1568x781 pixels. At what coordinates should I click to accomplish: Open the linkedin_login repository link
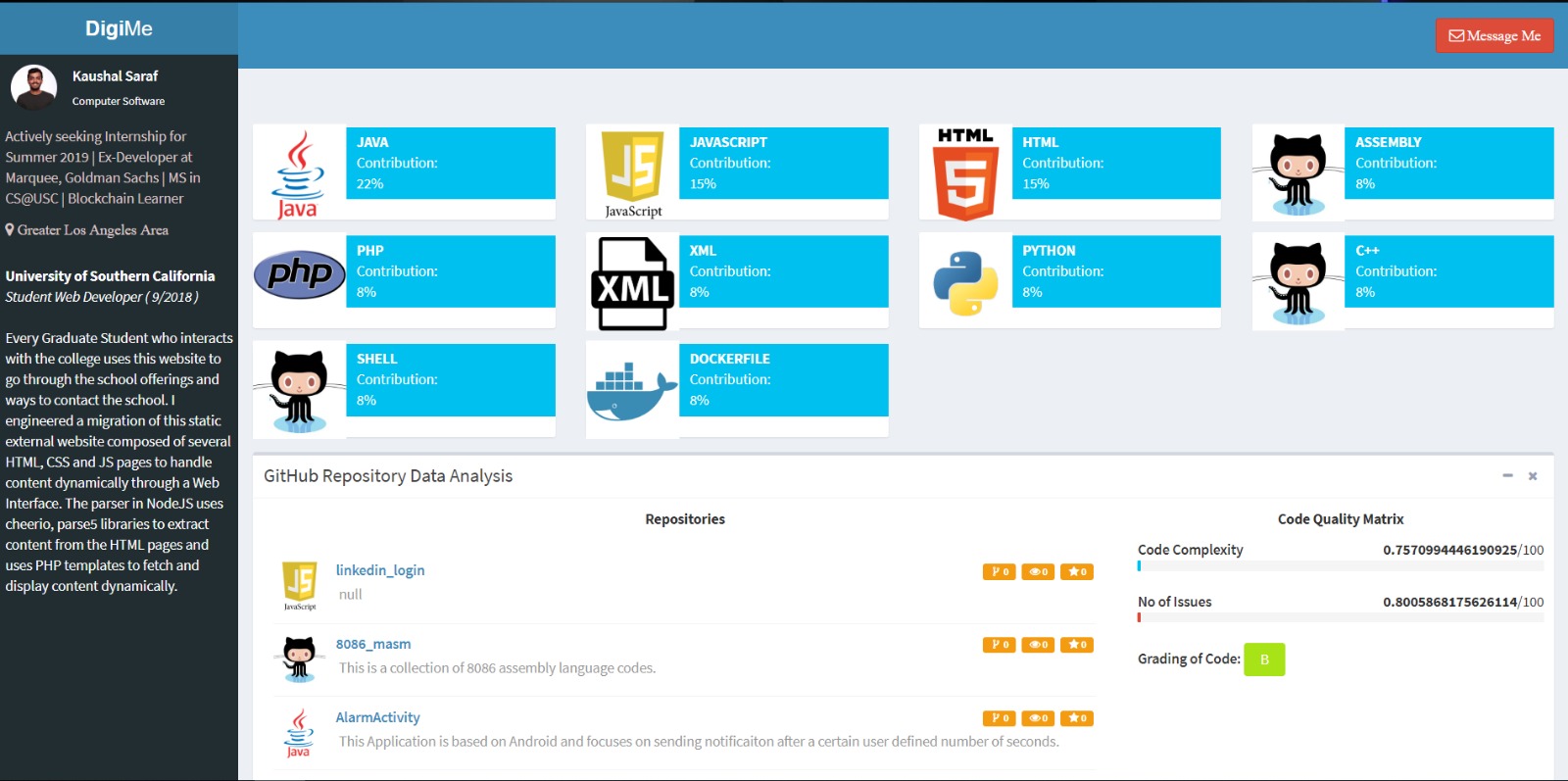[x=380, y=570]
